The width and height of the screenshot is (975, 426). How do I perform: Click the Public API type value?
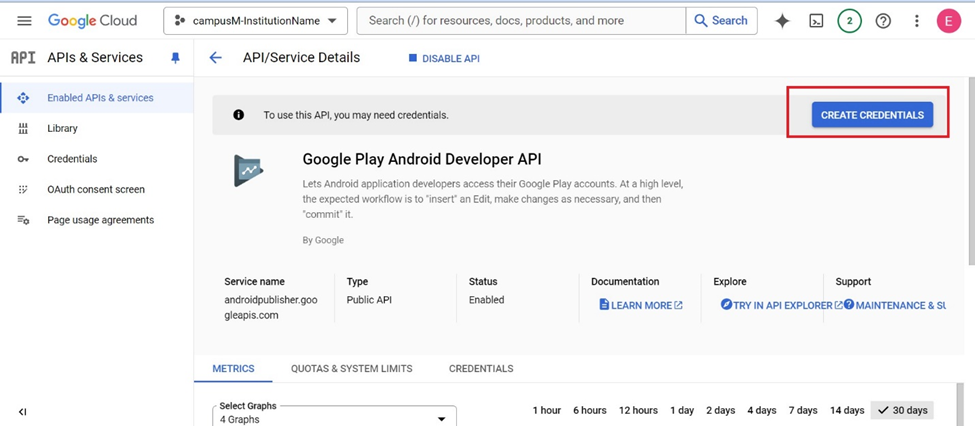369,300
